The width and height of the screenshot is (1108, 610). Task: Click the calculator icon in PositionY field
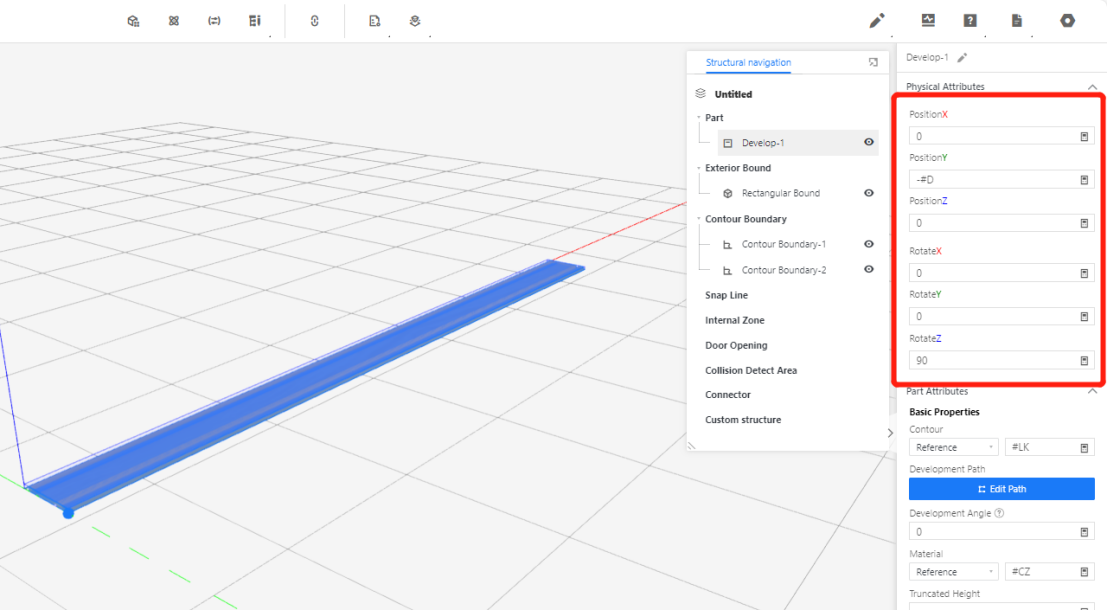pyautogui.click(x=1084, y=180)
